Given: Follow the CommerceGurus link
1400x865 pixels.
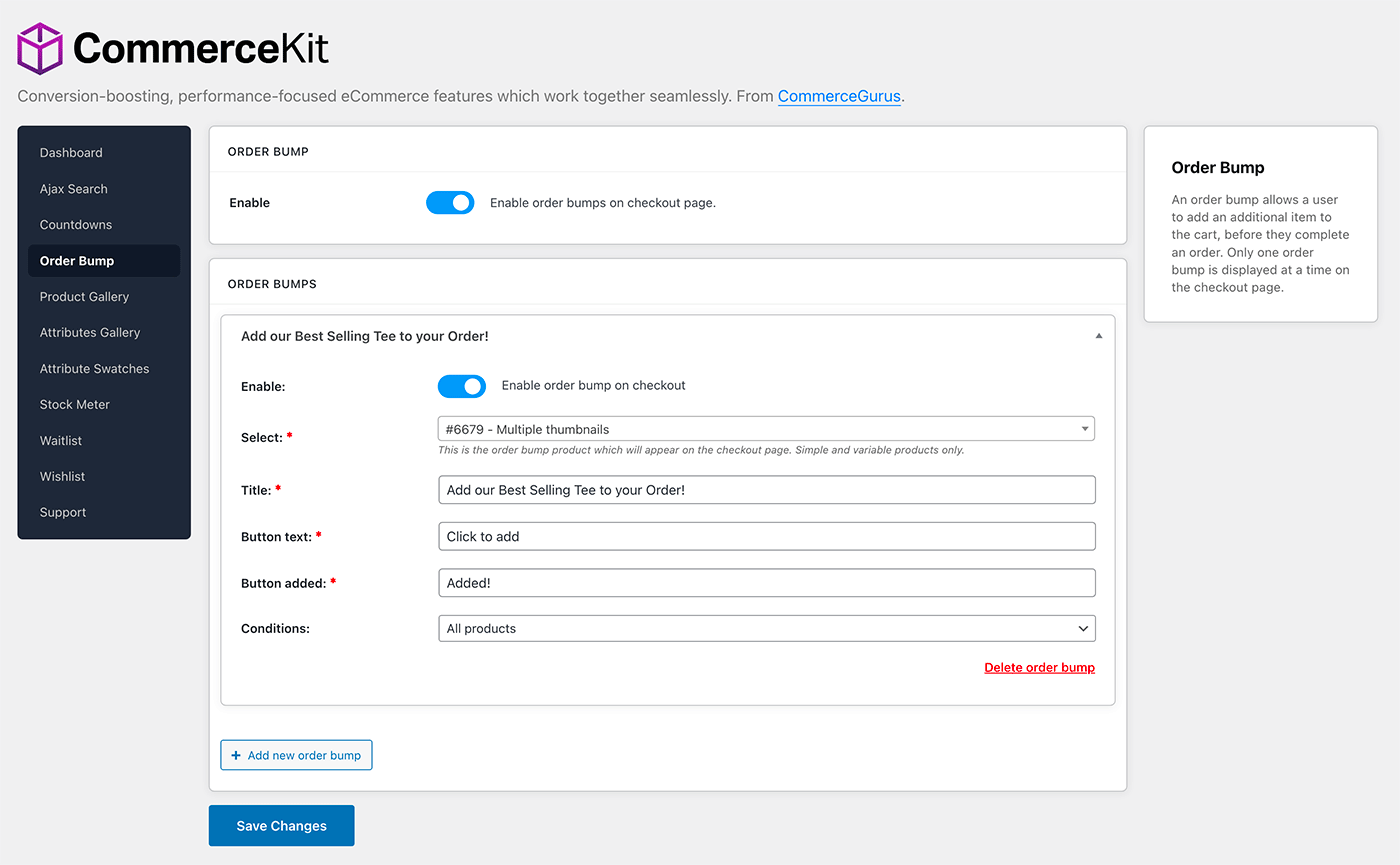Looking at the screenshot, I should pyautogui.click(x=839, y=97).
